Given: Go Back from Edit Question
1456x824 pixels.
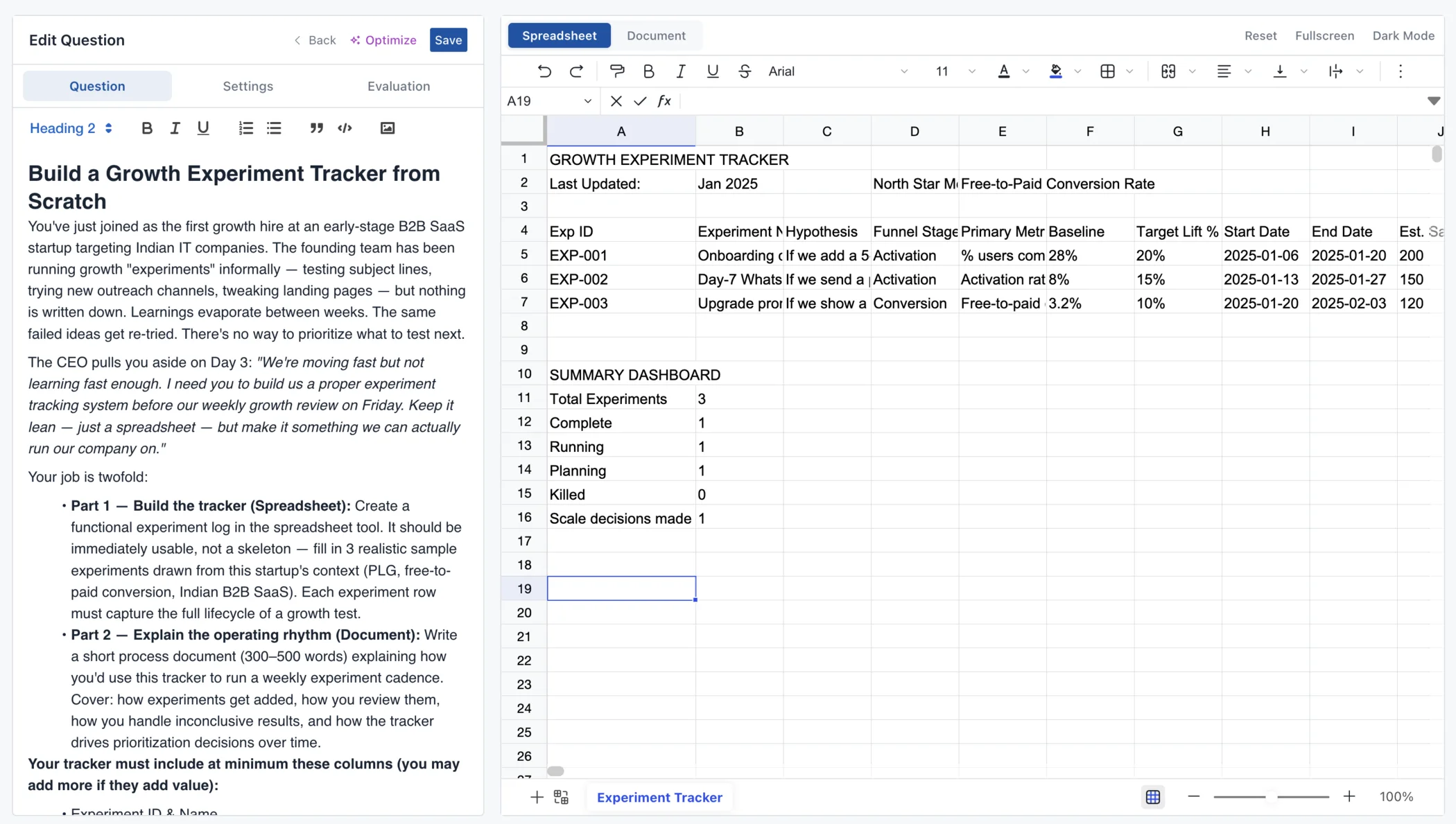Looking at the screenshot, I should tap(315, 40).
